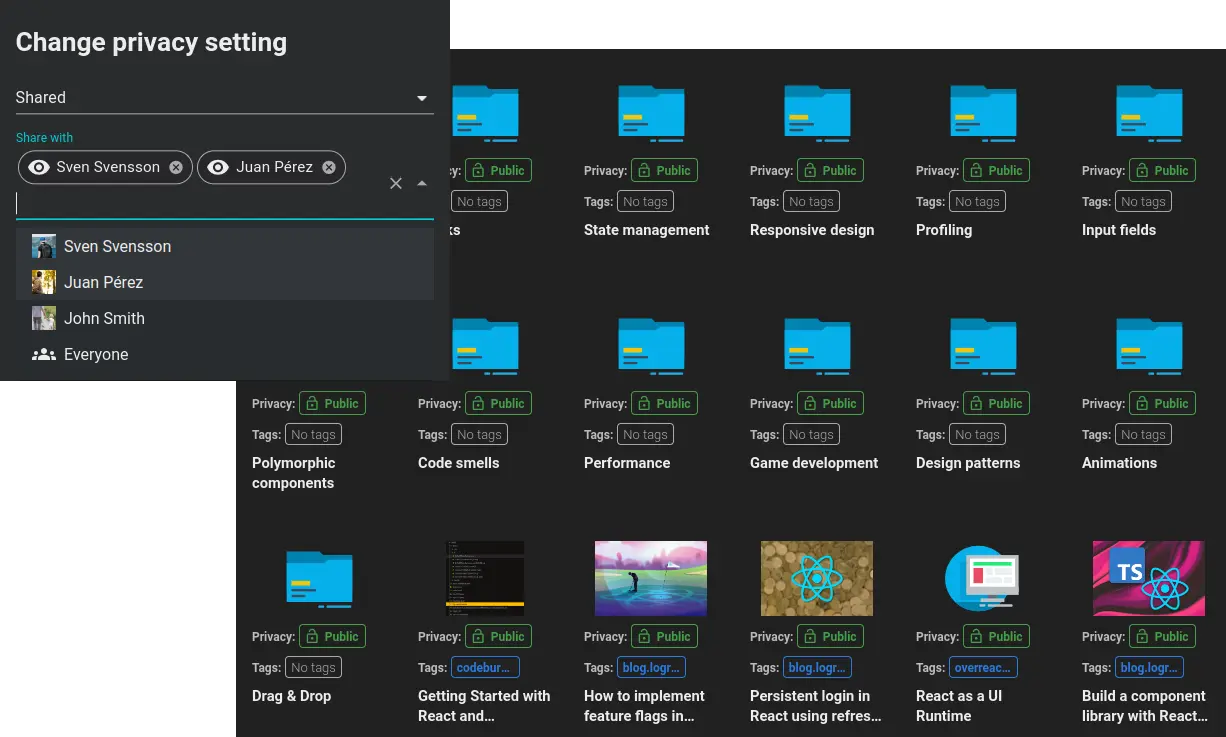This screenshot has height=737, width=1226.
Task: Open the State management folder icon
Action: (x=651, y=112)
